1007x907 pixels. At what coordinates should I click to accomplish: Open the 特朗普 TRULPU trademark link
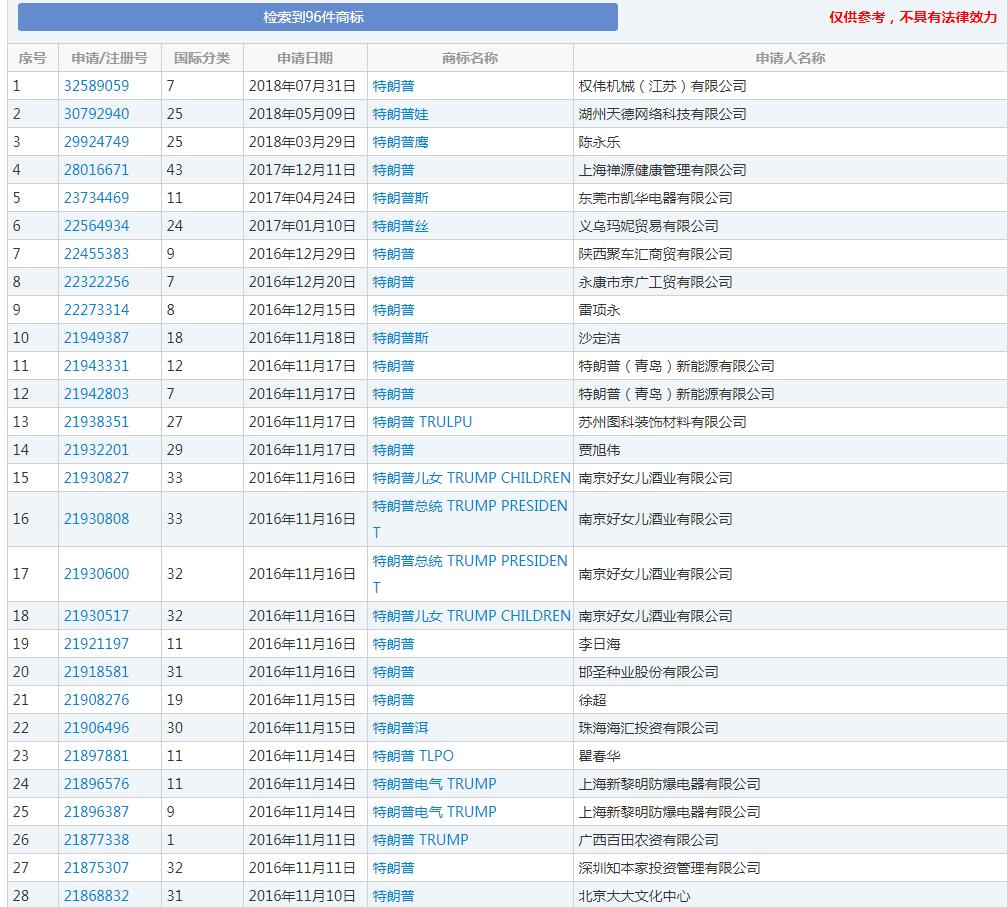coord(422,422)
